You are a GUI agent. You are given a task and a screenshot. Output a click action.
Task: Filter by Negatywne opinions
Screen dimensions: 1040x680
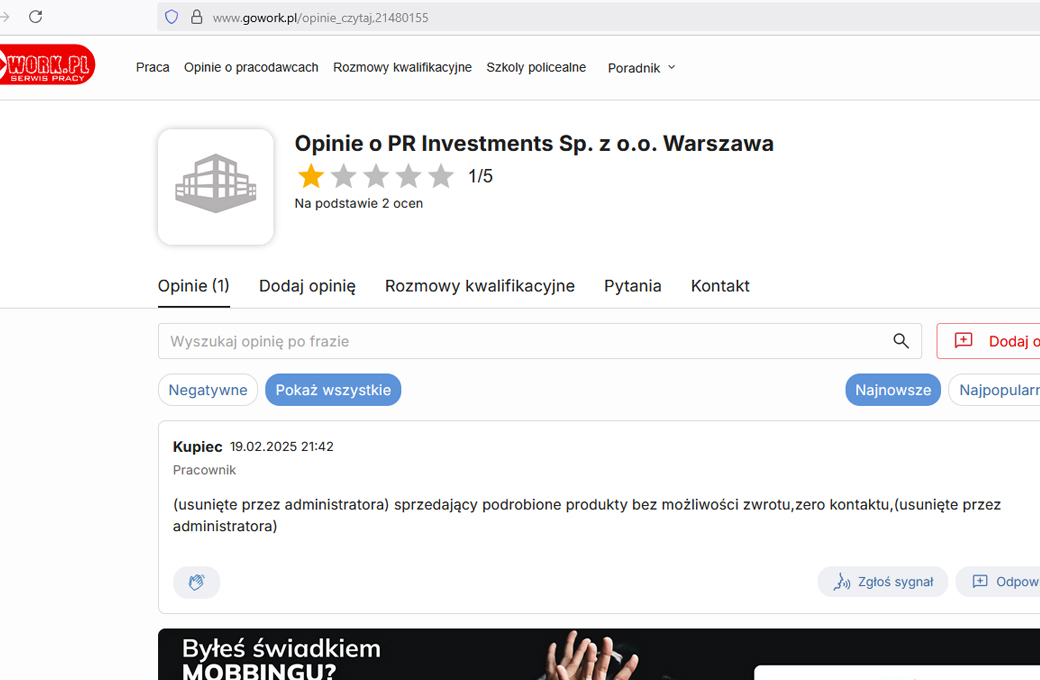[208, 390]
